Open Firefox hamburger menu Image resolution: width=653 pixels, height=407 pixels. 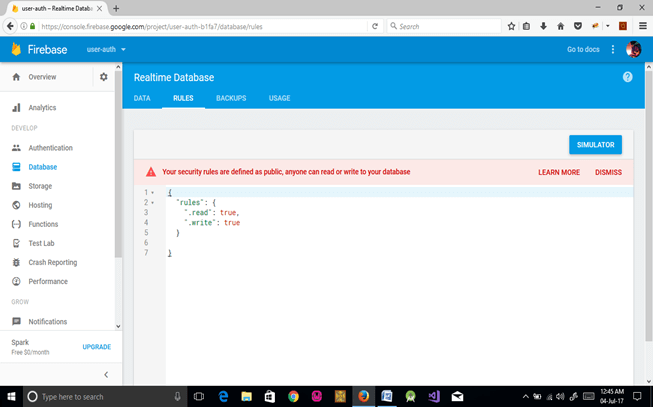tap(643, 26)
